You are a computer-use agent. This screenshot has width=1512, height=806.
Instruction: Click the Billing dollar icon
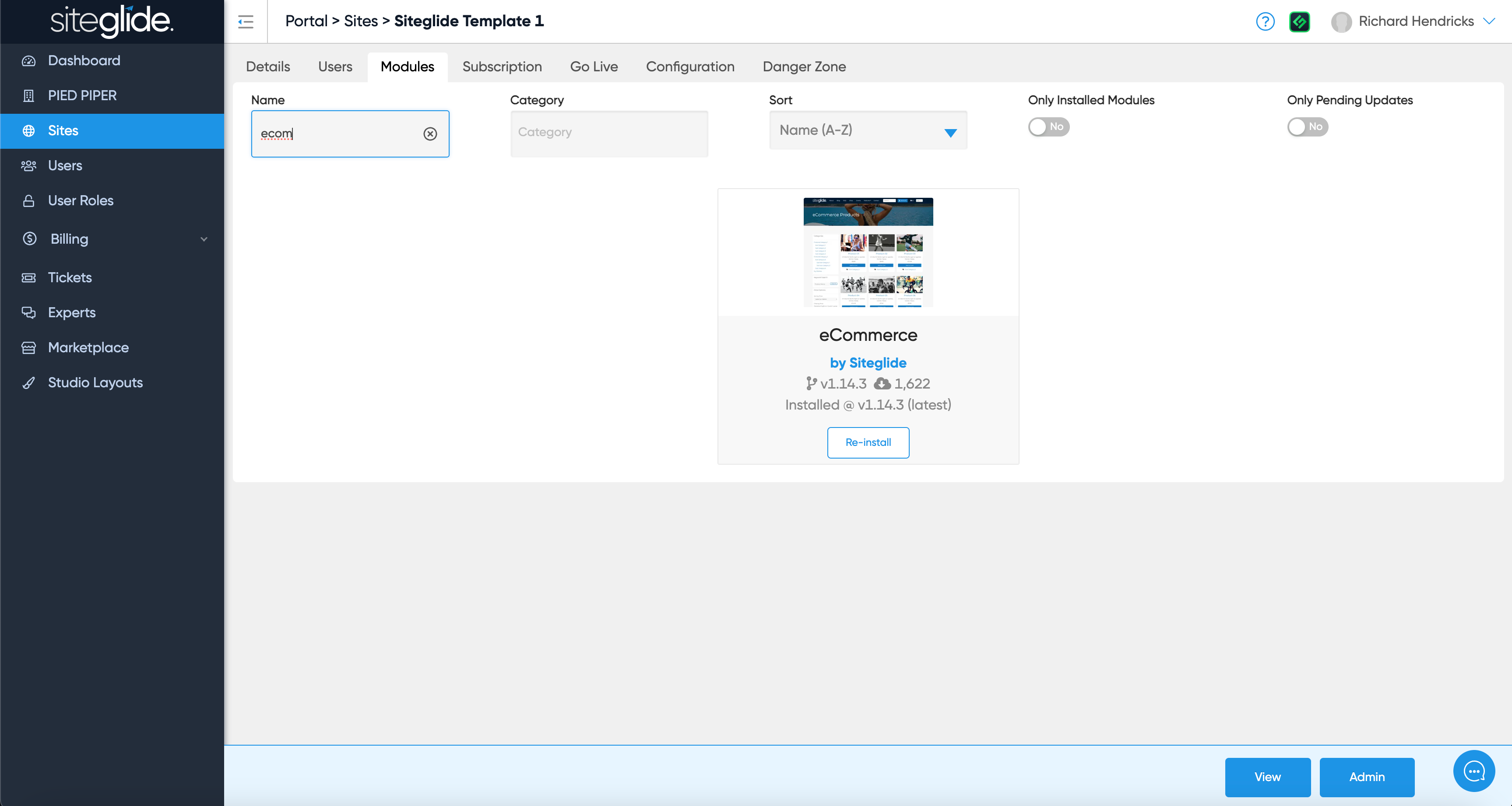[x=30, y=239]
